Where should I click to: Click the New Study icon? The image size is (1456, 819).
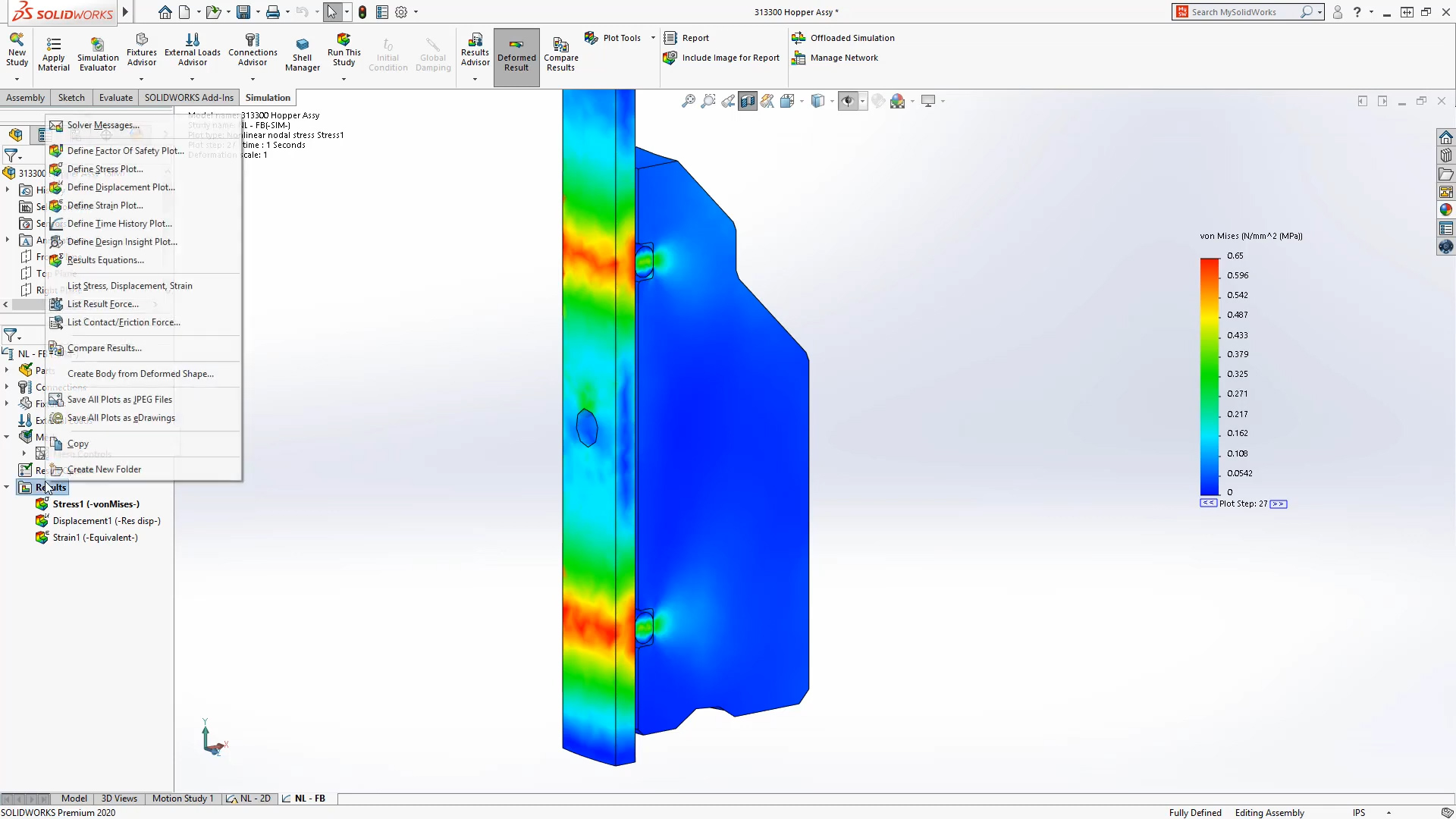[x=17, y=50]
